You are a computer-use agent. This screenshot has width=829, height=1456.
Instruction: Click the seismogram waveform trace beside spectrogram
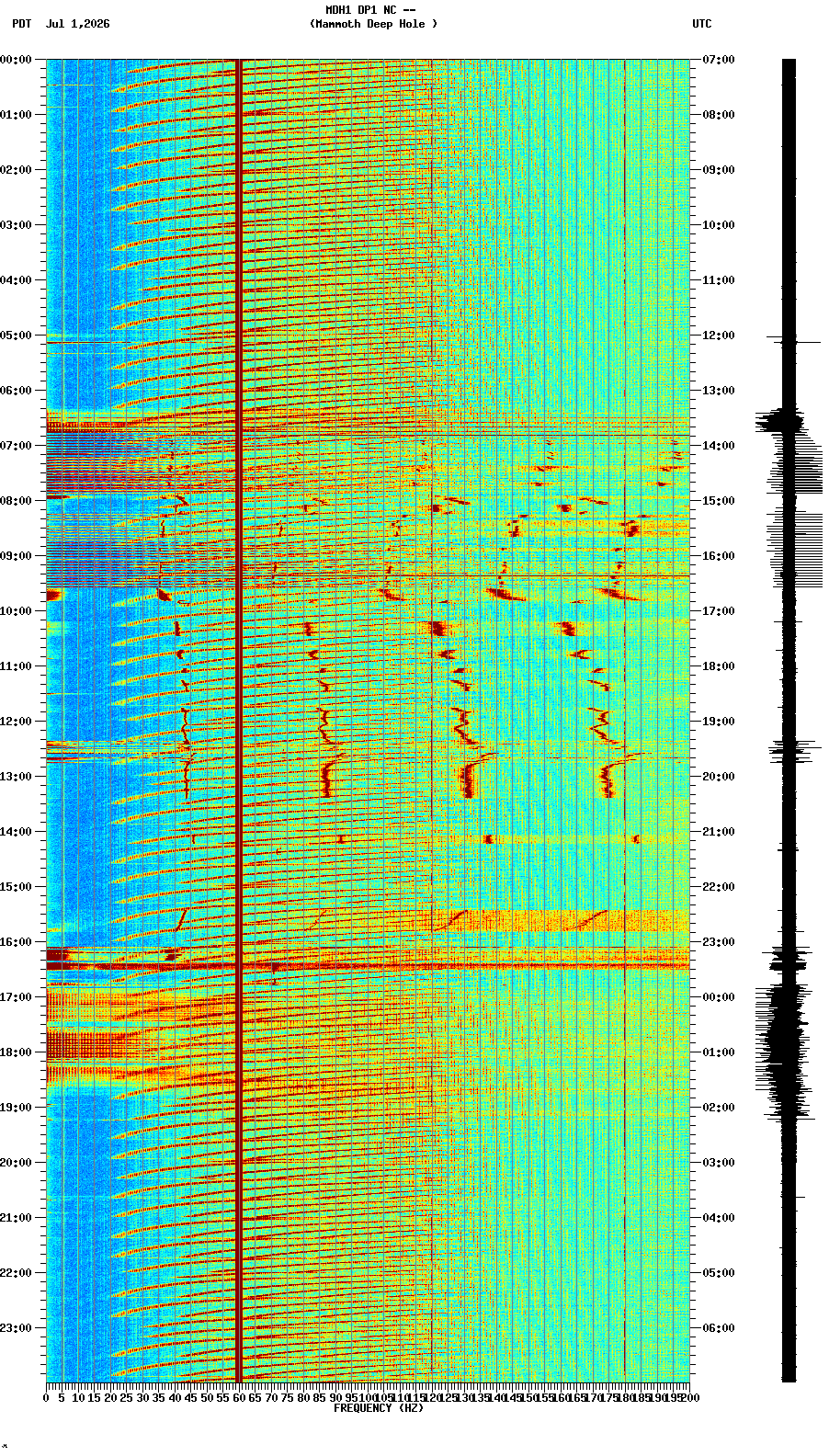coord(789,721)
